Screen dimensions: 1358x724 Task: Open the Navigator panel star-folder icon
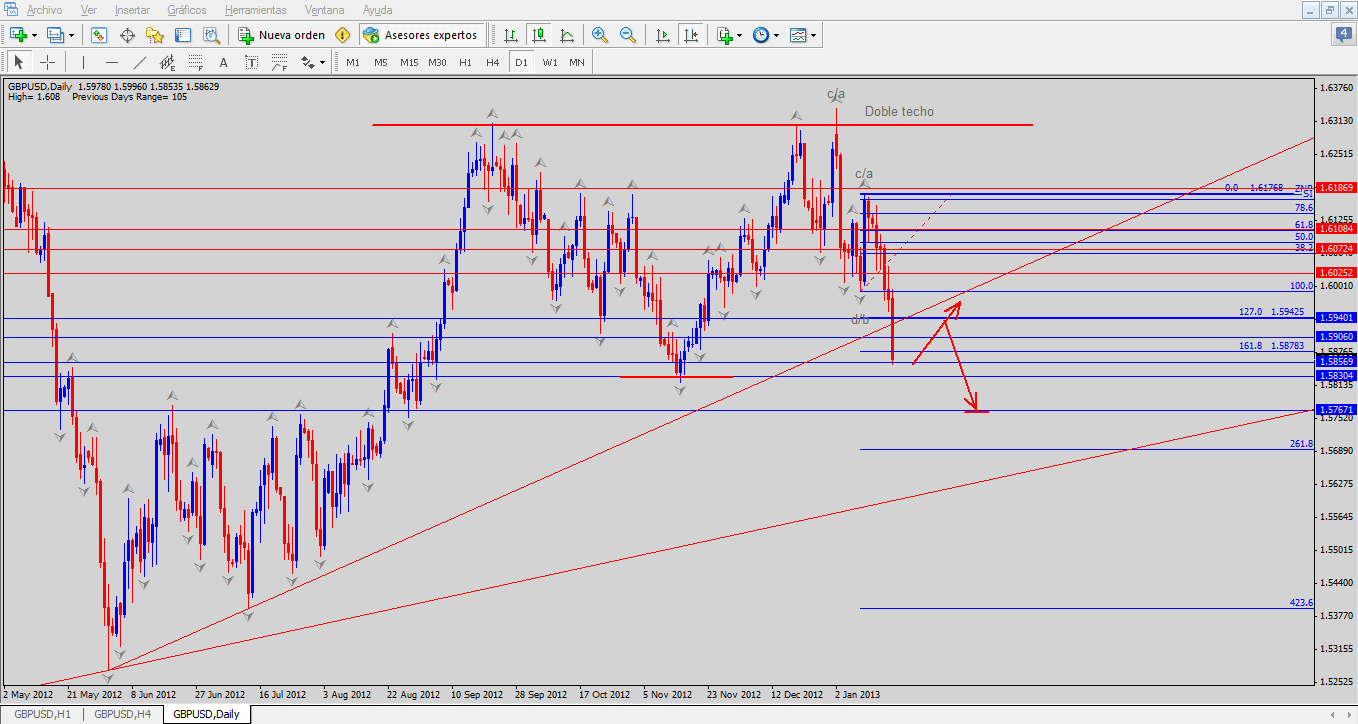155,35
